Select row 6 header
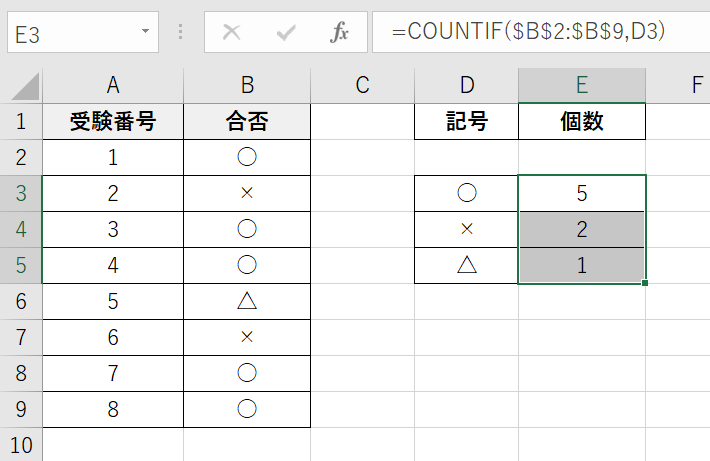The width and height of the screenshot is (710, 461). [x=22, y=301]
